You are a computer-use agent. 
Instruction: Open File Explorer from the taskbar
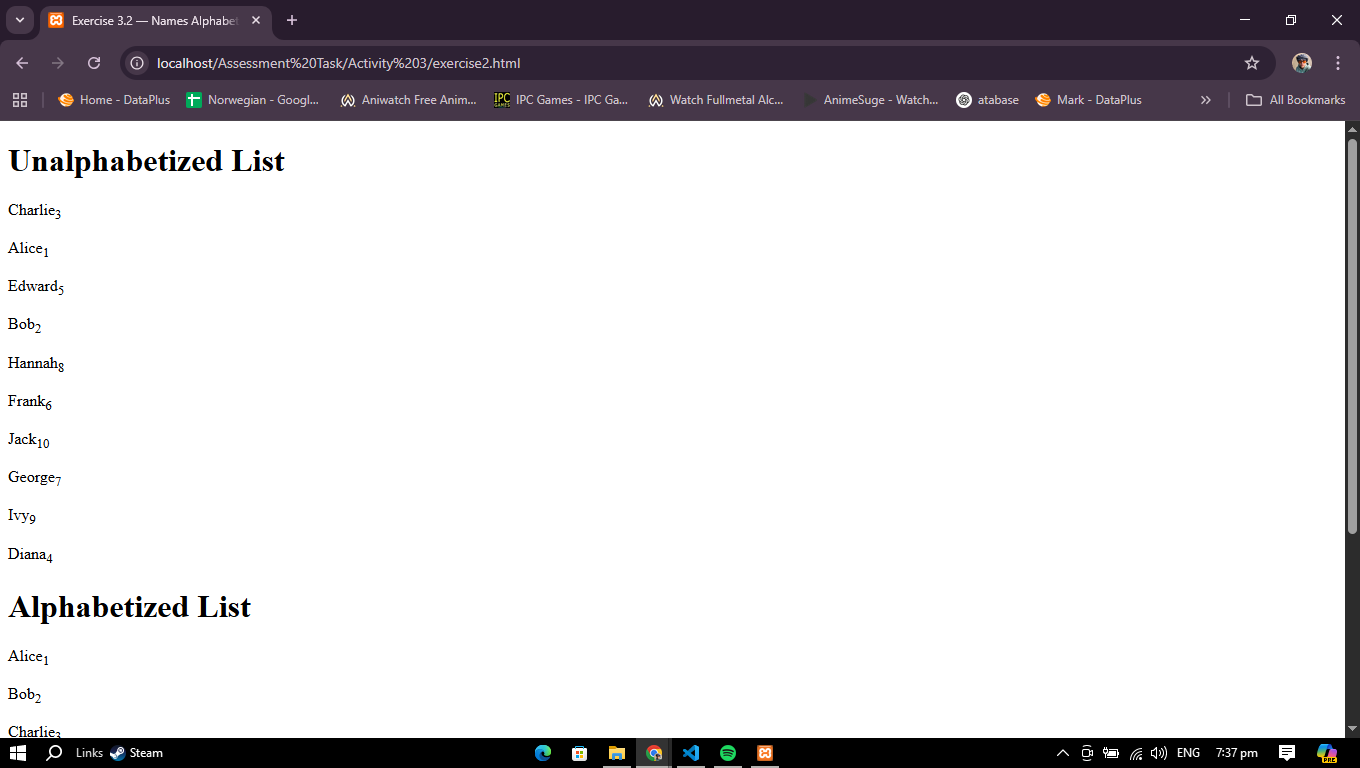pos(617,753)
